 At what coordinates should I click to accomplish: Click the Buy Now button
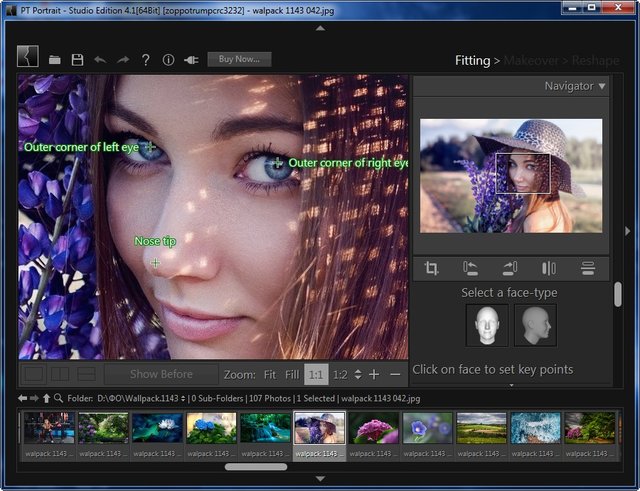pos(239,60)
